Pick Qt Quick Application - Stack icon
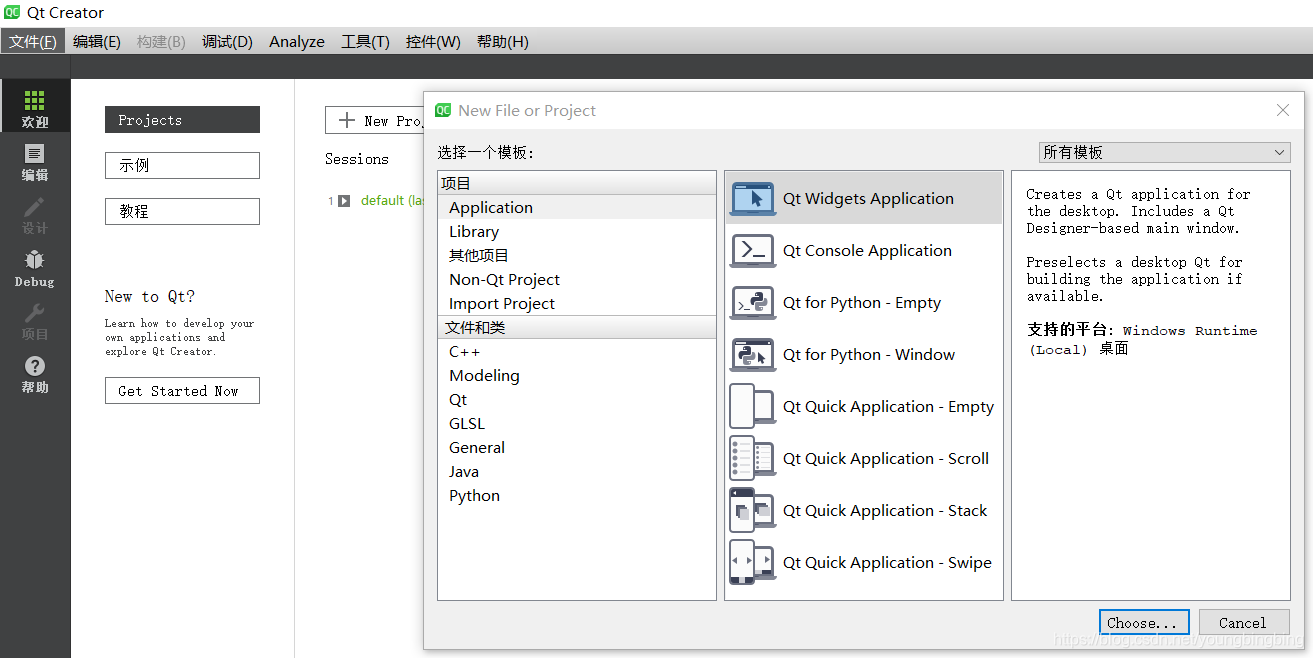The width and height of the screenshot is (1313, 658). 753,510
